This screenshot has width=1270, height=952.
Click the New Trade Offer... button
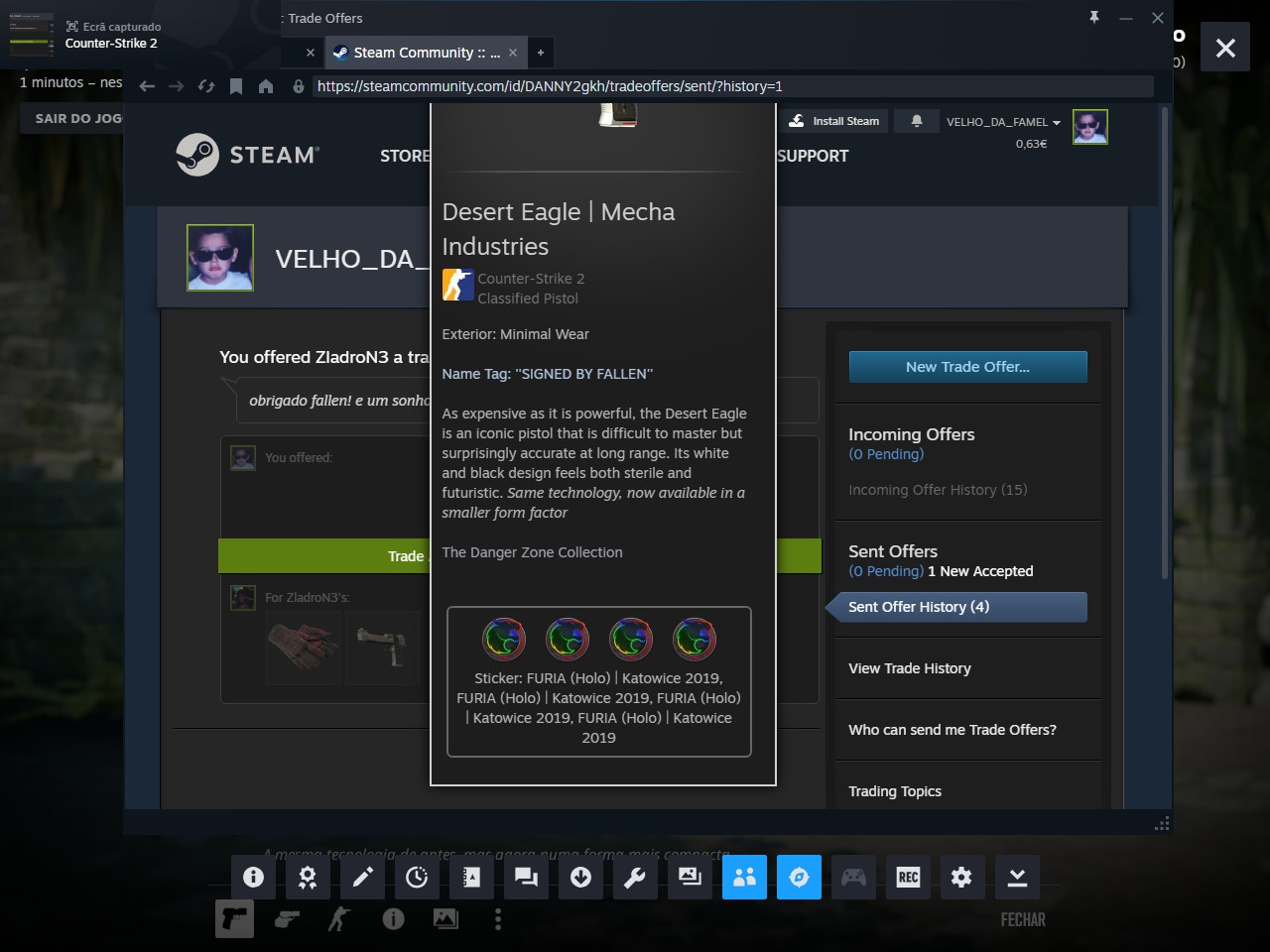click(967, 367)
